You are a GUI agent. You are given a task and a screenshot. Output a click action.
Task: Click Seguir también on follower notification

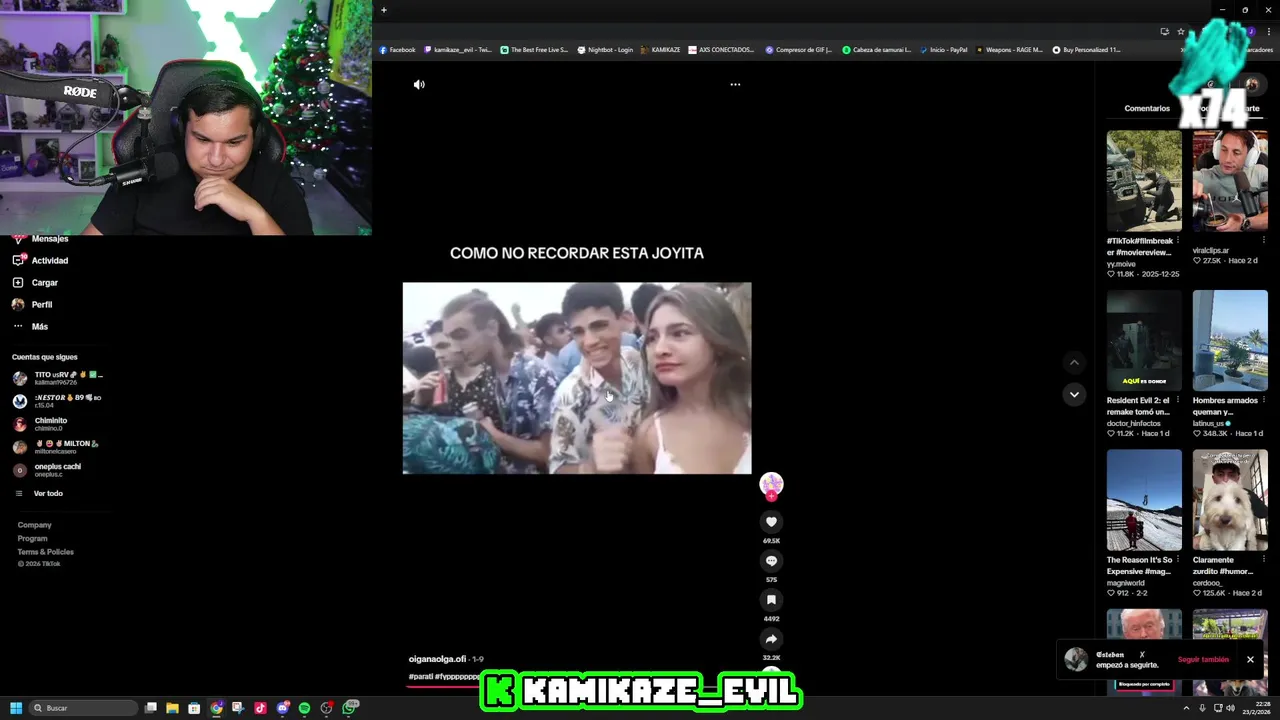pyautogui.click(x=1203, y=659)
